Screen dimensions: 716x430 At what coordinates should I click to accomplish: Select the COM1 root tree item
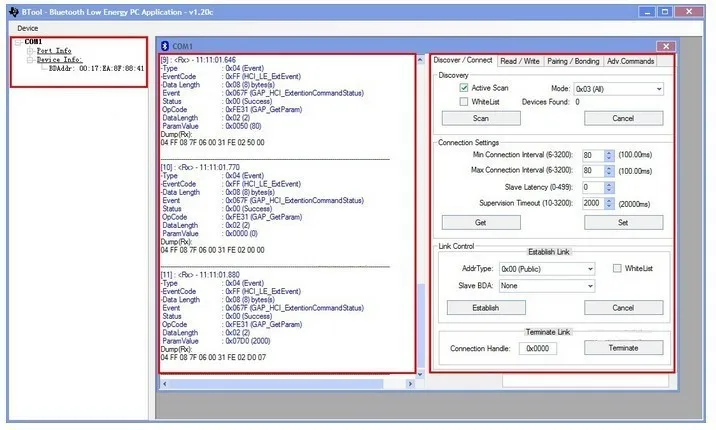(x=33, y=42)
